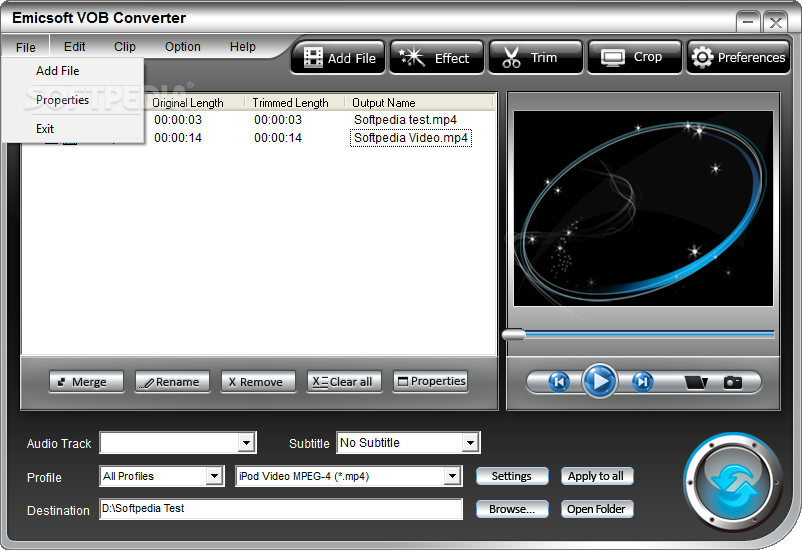Open the Trim tool
Image resolution: width=802 pixels, height=550 pixels.
coord(536,57)
